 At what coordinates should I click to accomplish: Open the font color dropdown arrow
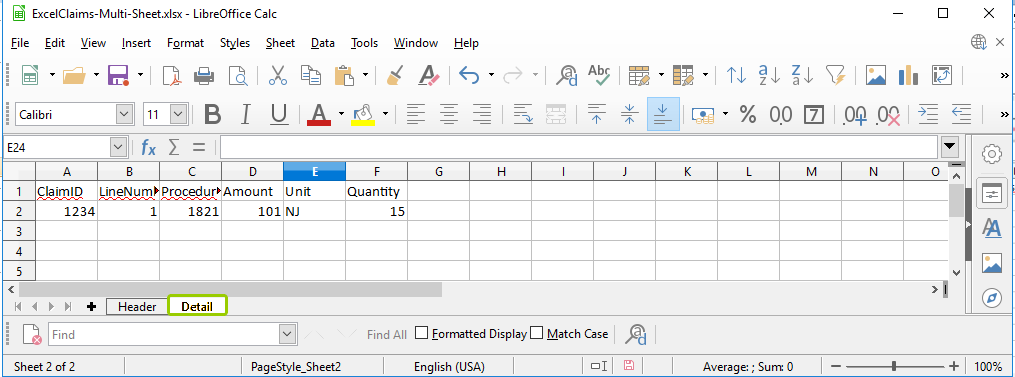pyautogui.click(x=341, y=115)
